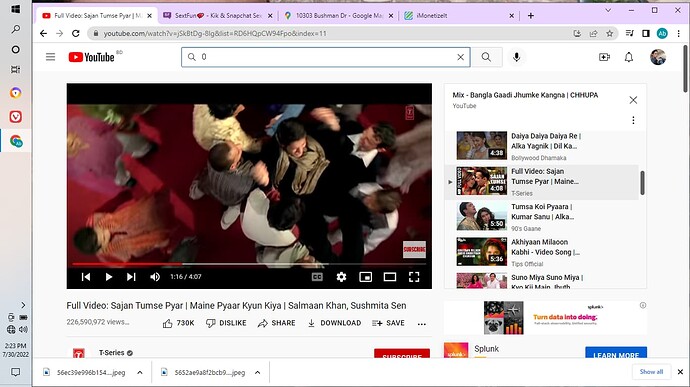This screenshot has width=690, height=387.
Task: Enter full screen mode
Action: [414, 277]
